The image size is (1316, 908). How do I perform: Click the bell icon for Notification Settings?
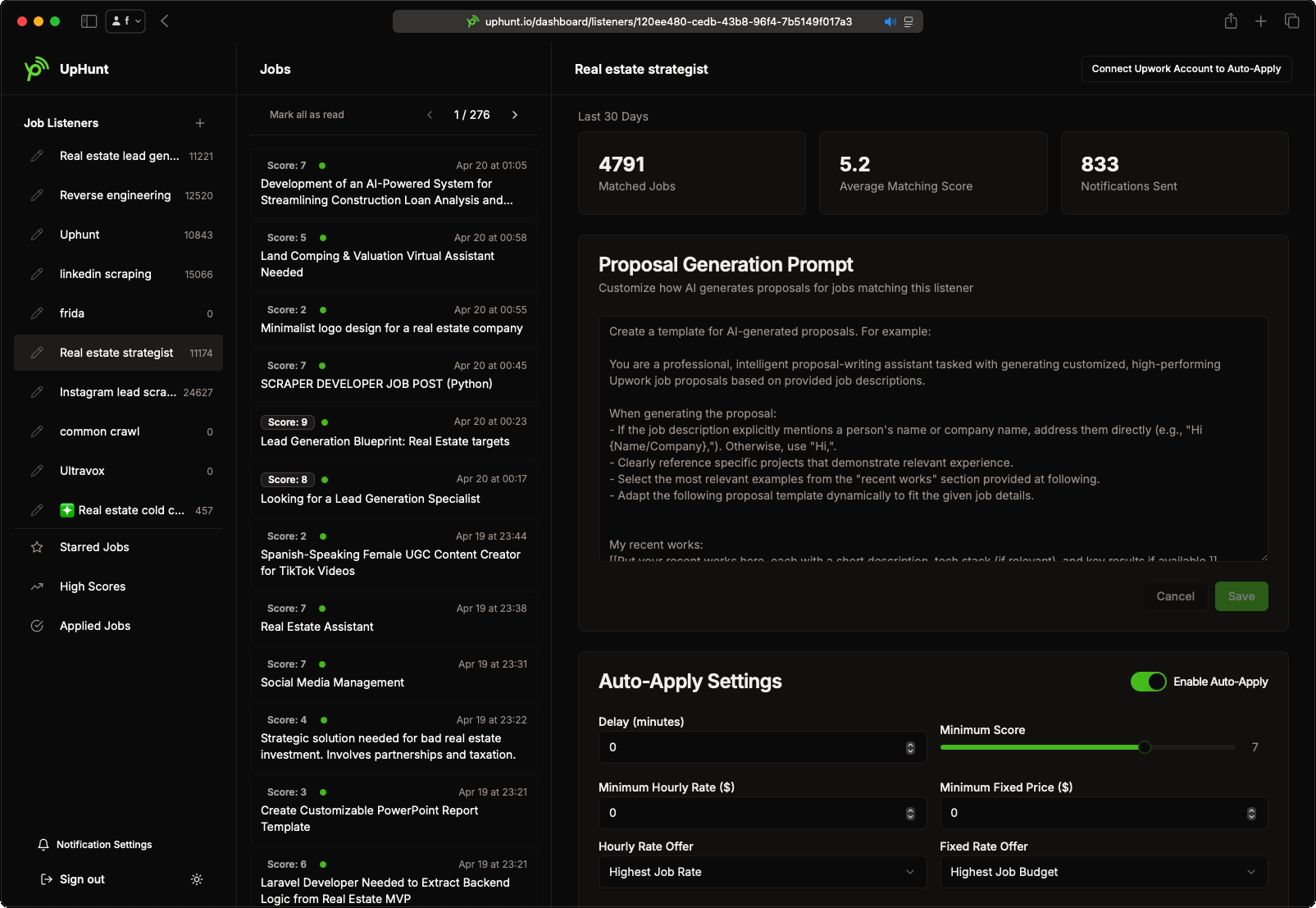coord(43,845)
